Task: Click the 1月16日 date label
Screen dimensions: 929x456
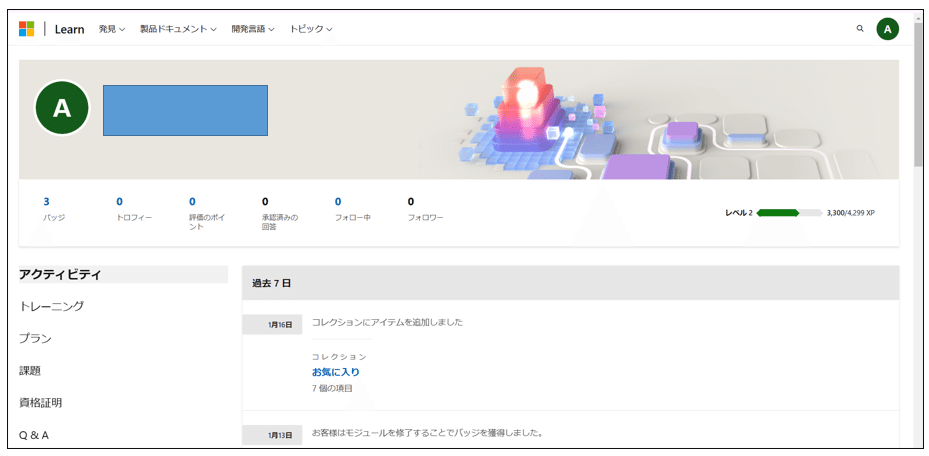Action: coord(272,325)
